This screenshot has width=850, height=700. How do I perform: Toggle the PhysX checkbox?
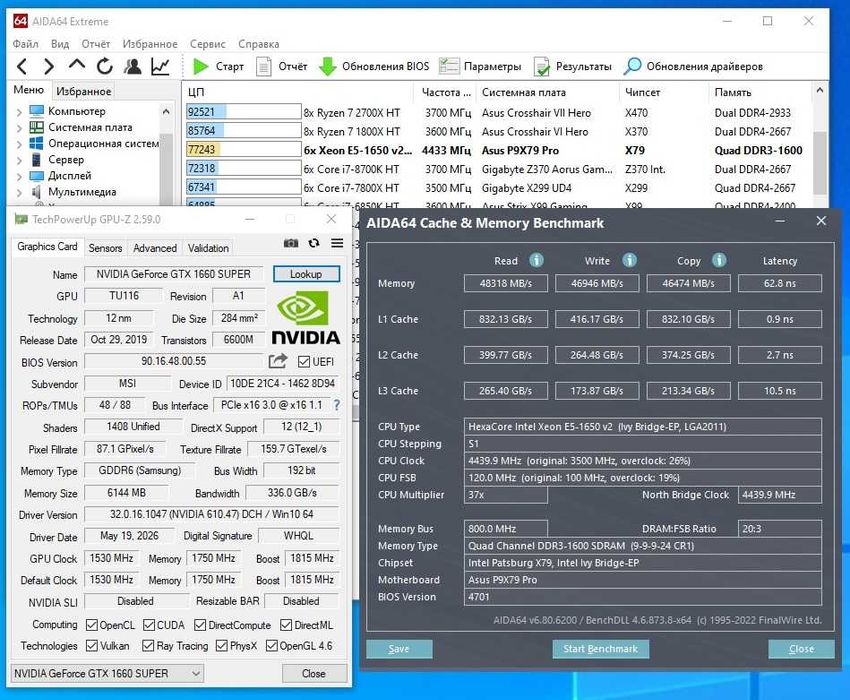point(221,646)
